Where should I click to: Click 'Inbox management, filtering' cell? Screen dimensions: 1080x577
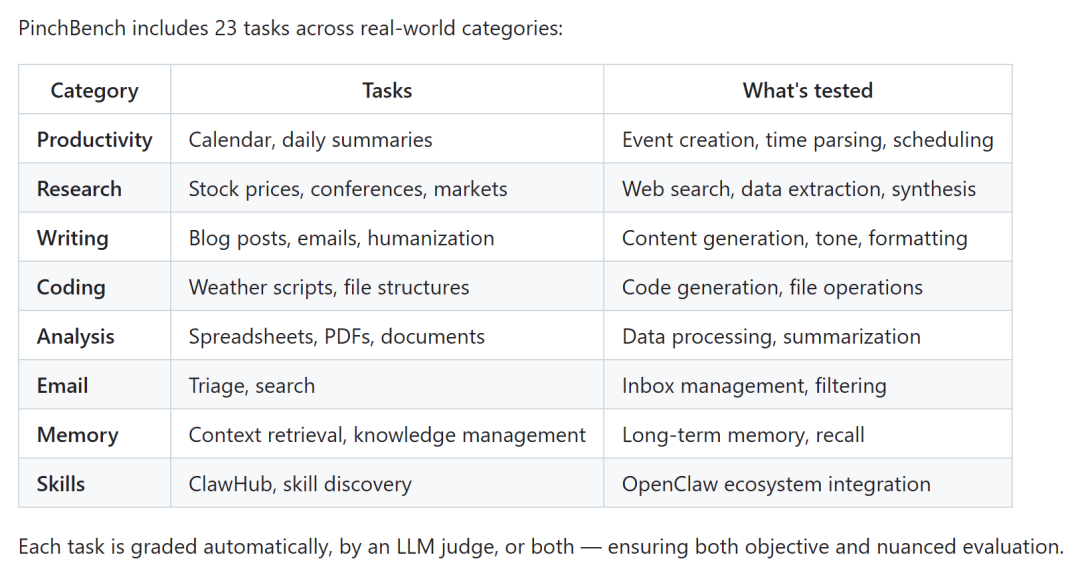[754, 385]
